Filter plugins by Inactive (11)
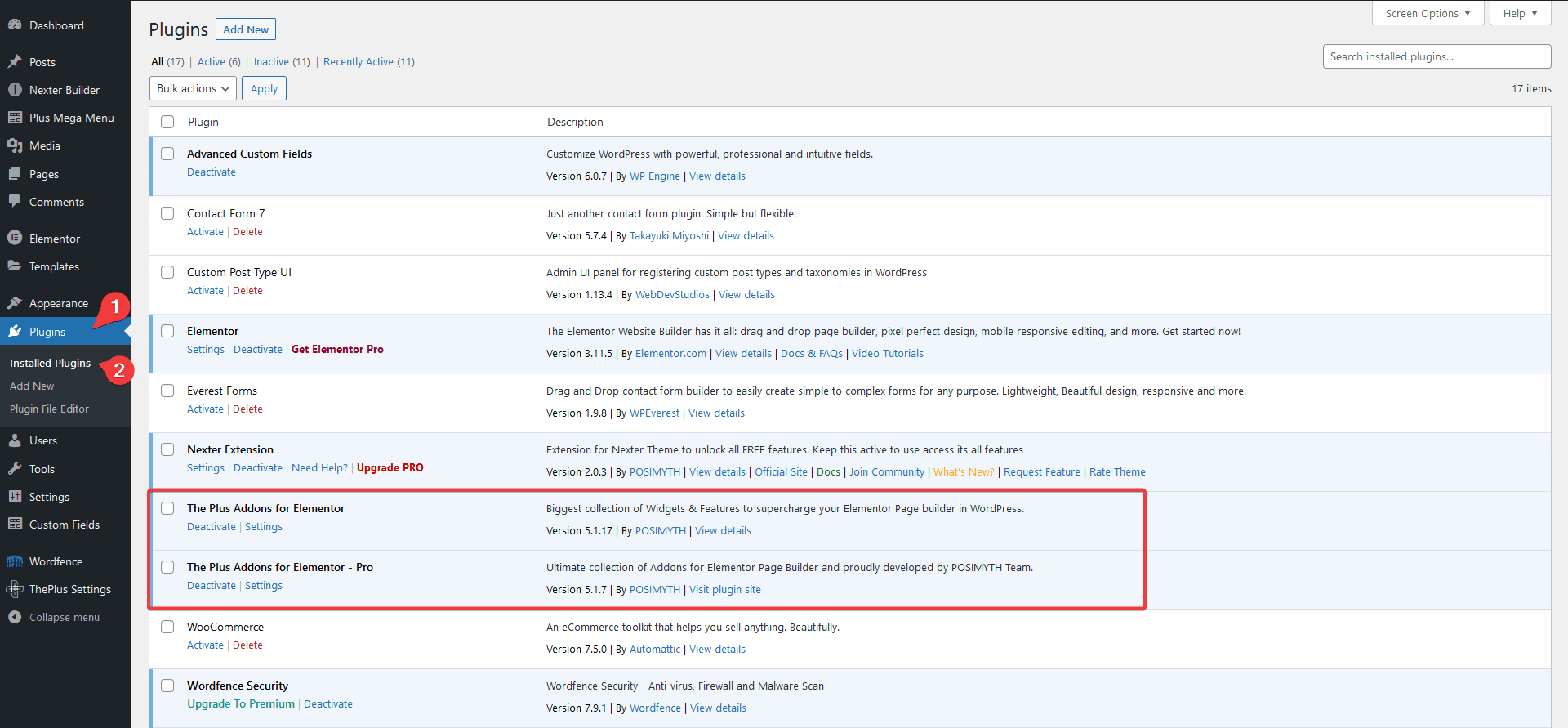The width and height of the screenshot is (1568, 728). 282,62
